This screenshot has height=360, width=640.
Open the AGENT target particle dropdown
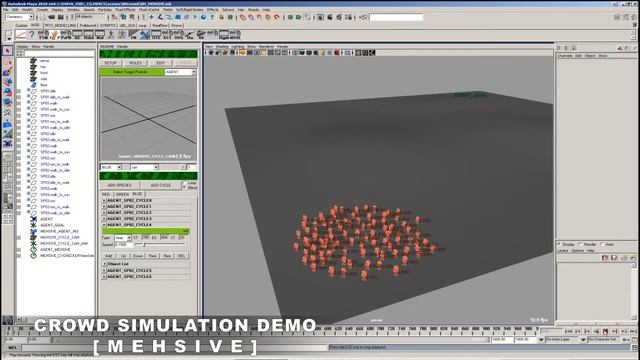(180, 72)
